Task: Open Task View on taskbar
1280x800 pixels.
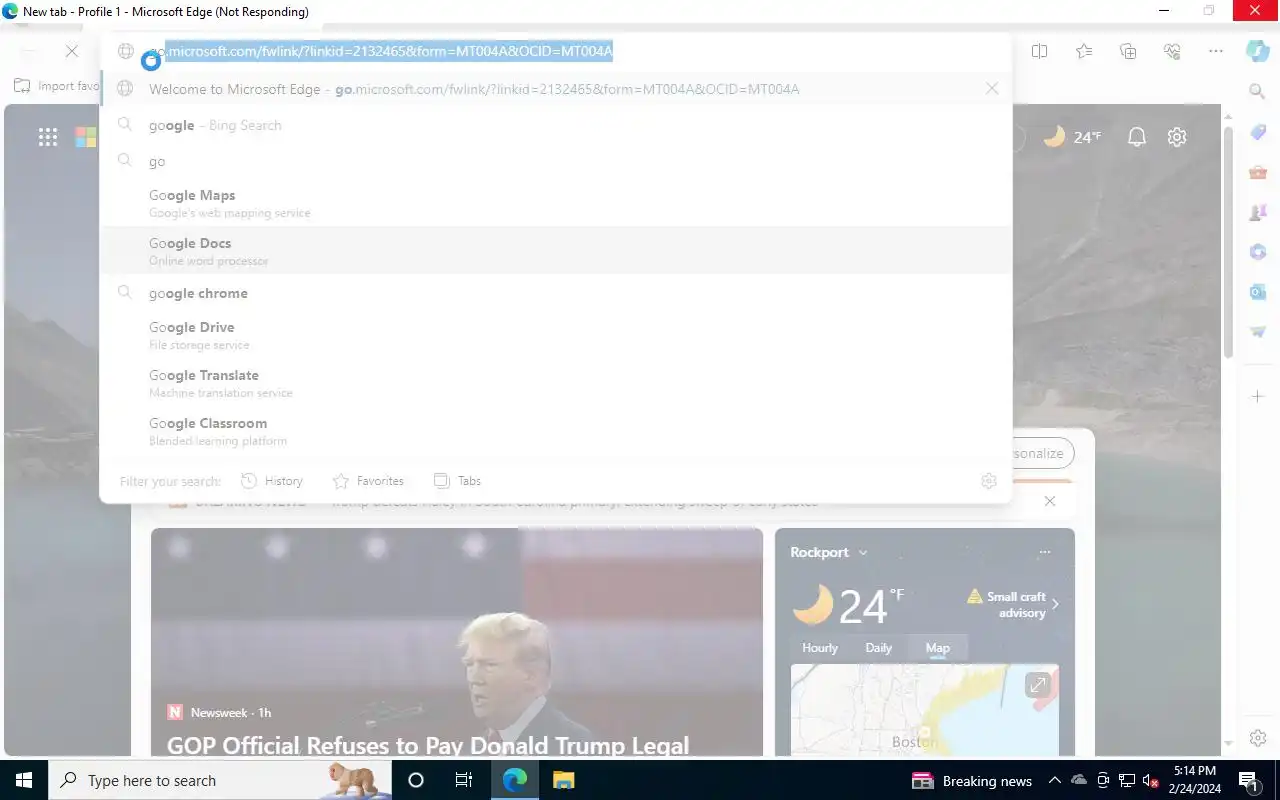Action: pos(464,780)
